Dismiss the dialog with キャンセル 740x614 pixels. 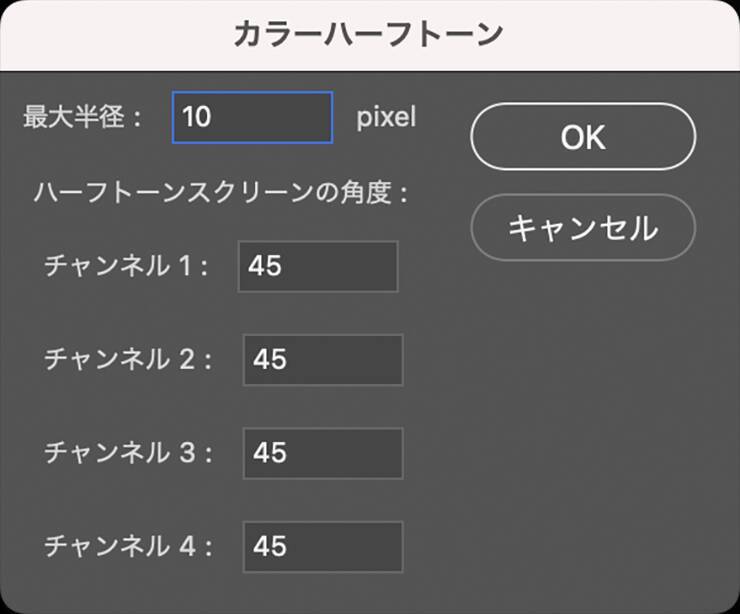pos(582,228)
